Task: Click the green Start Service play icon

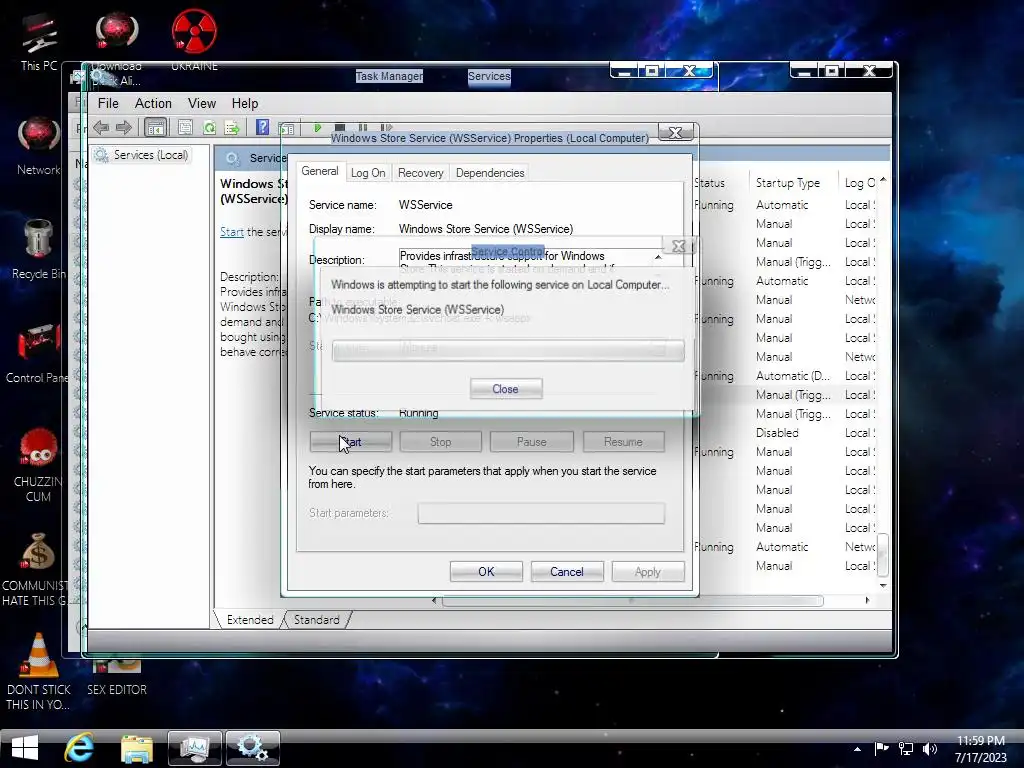Action: click(x=317, y=127)
